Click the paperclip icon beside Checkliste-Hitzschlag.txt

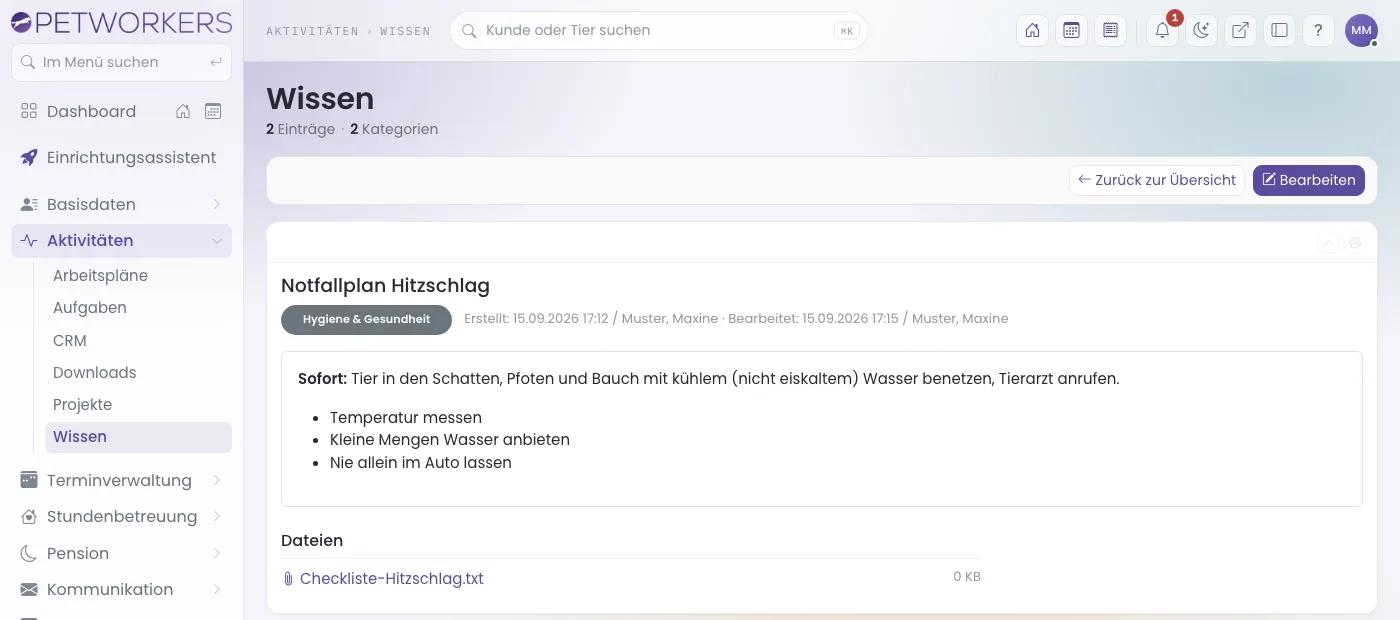[288, 579]
